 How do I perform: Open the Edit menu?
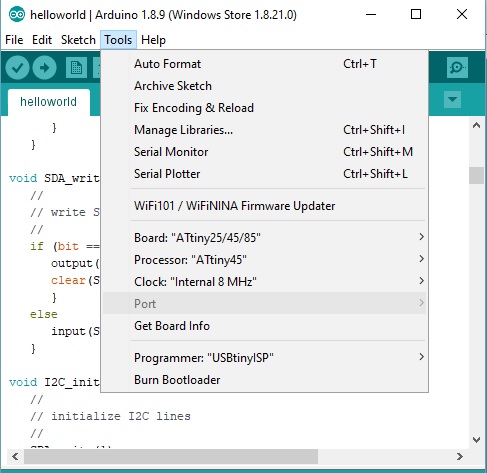42,40
